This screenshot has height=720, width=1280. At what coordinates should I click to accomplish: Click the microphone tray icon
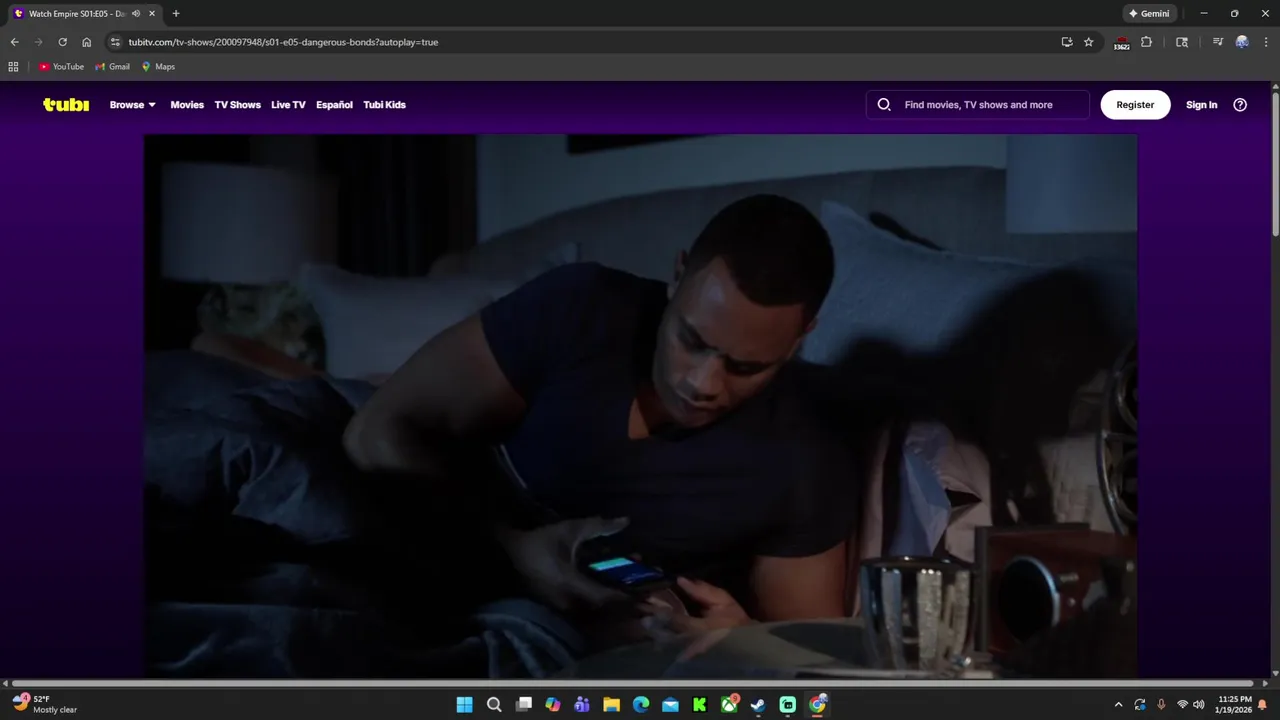coord(1161,705)
